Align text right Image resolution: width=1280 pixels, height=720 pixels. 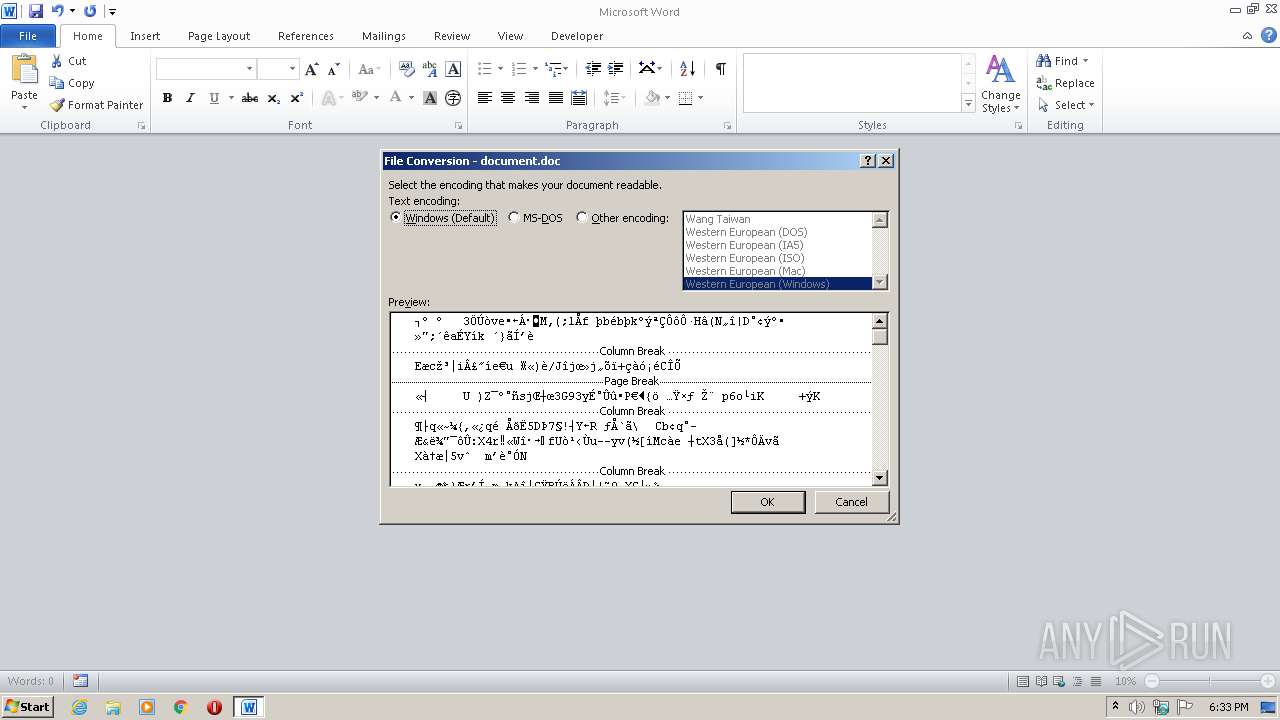[532, 98]
